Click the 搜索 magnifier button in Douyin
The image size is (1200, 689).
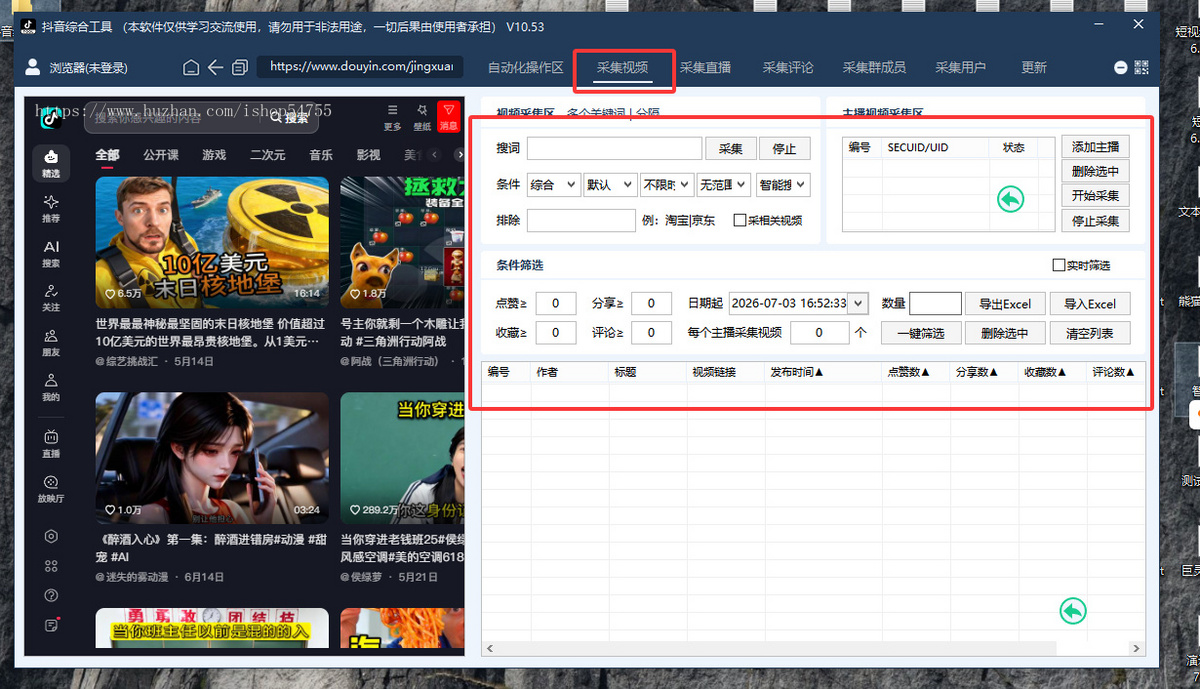(290, 118)
